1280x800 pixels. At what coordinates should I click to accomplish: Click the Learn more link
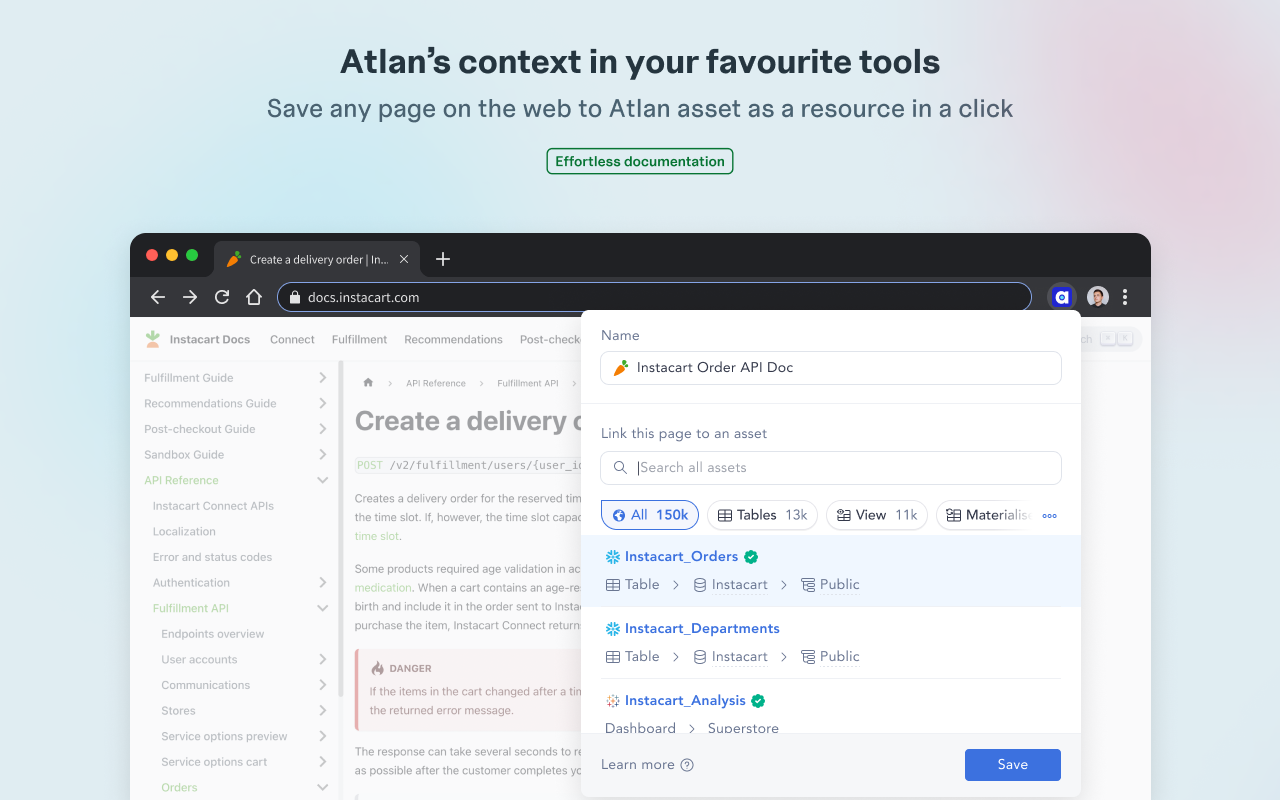(x=638, y=765)
